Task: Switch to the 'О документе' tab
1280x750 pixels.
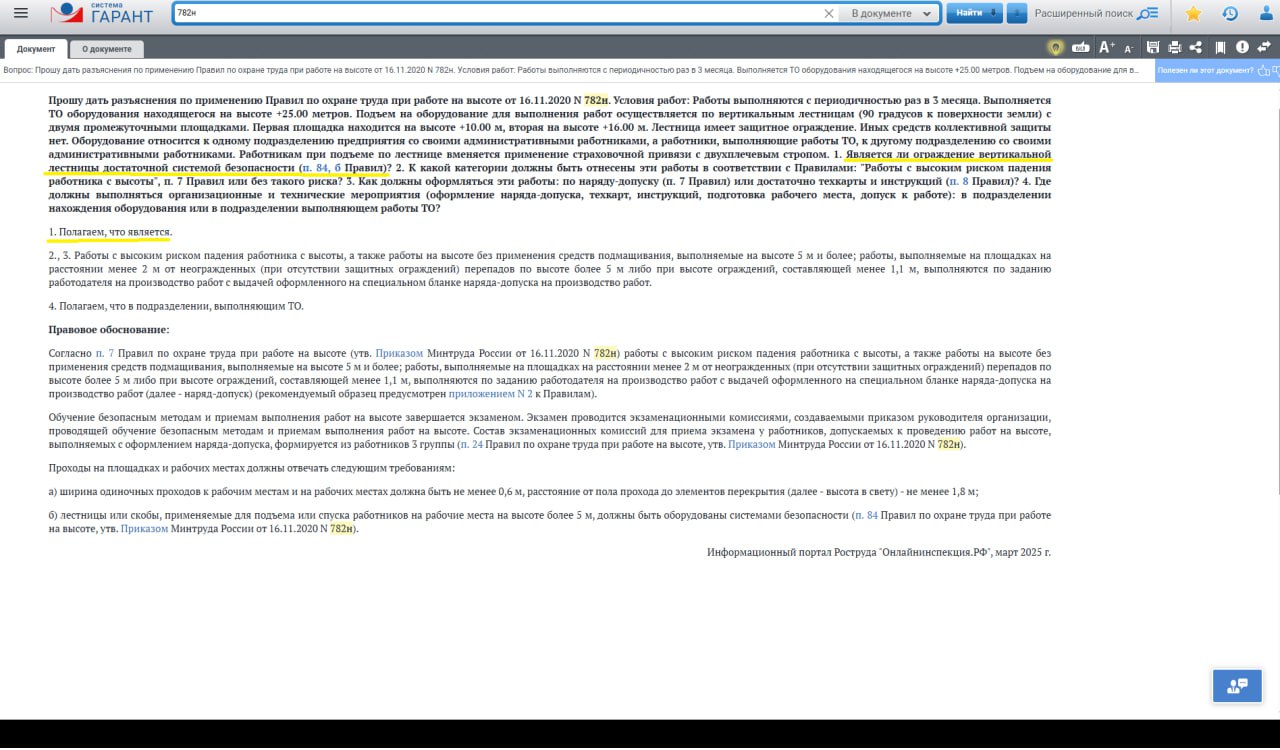Action: tap(107, 49)
